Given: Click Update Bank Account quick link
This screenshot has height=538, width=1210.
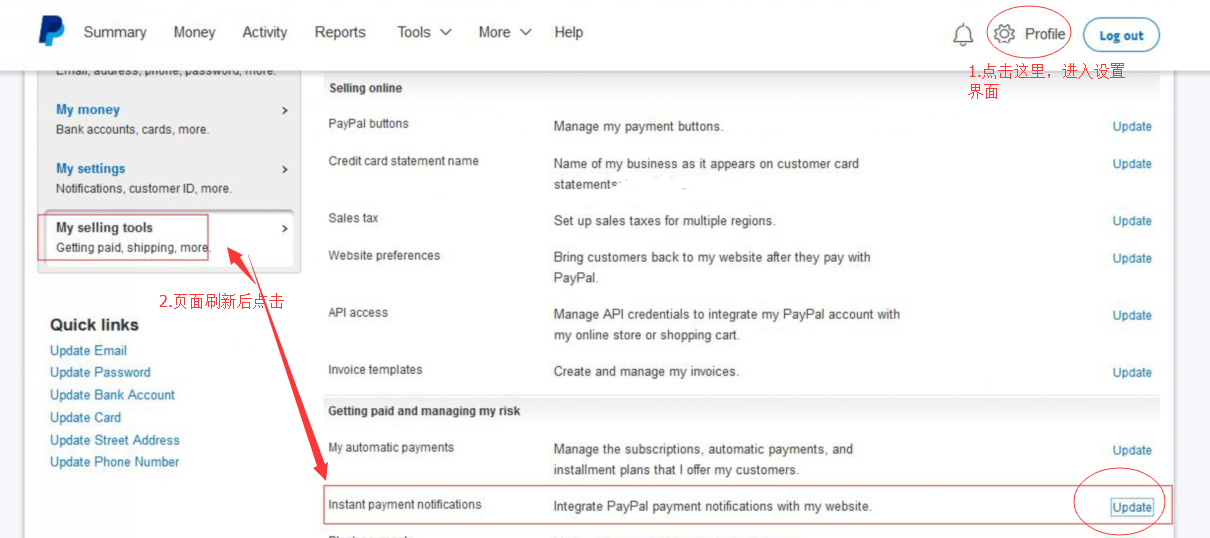Looking at the screenshot, I should pos(112,395).
